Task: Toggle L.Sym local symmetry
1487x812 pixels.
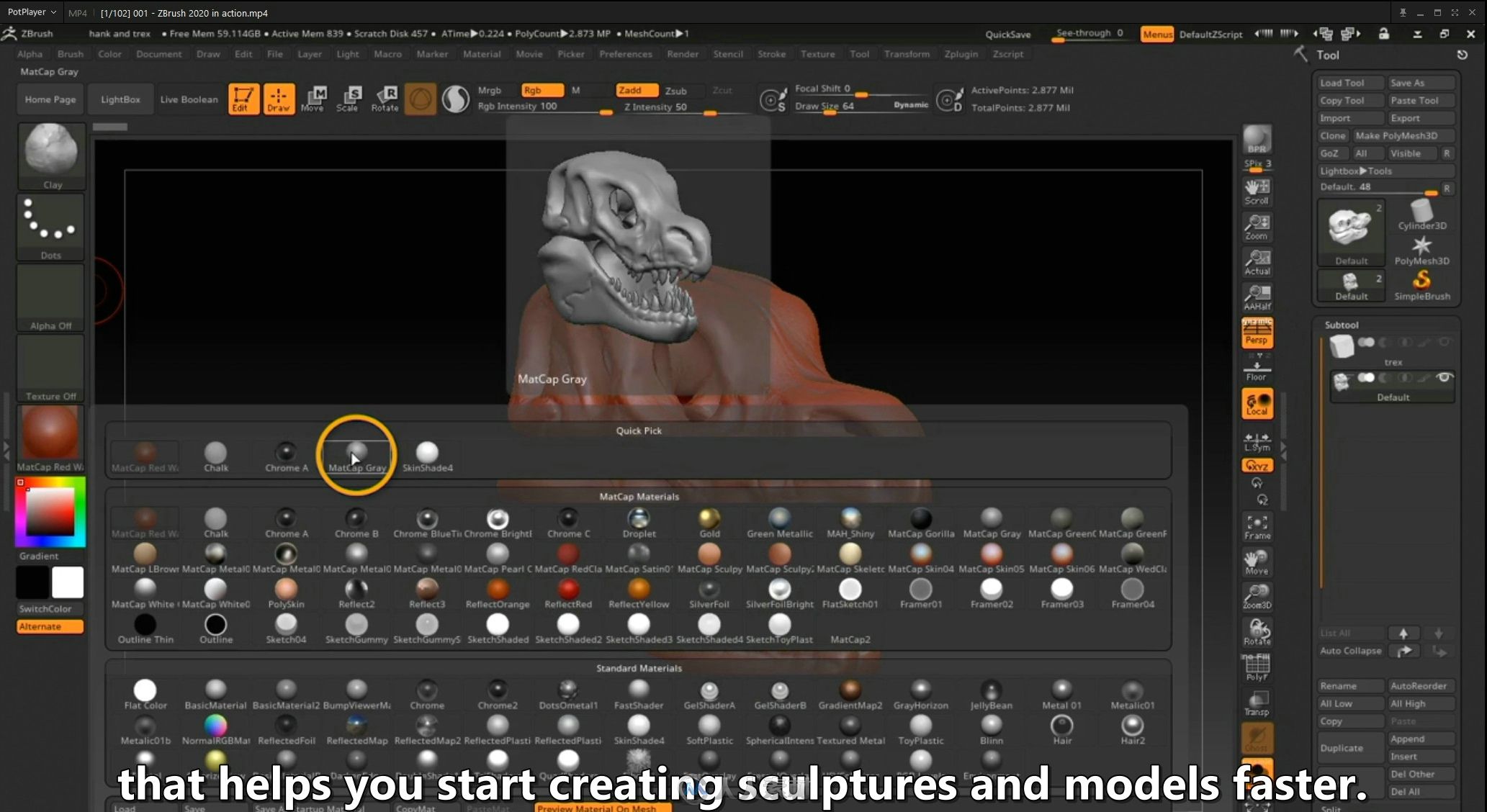Action: [1257, 441]
